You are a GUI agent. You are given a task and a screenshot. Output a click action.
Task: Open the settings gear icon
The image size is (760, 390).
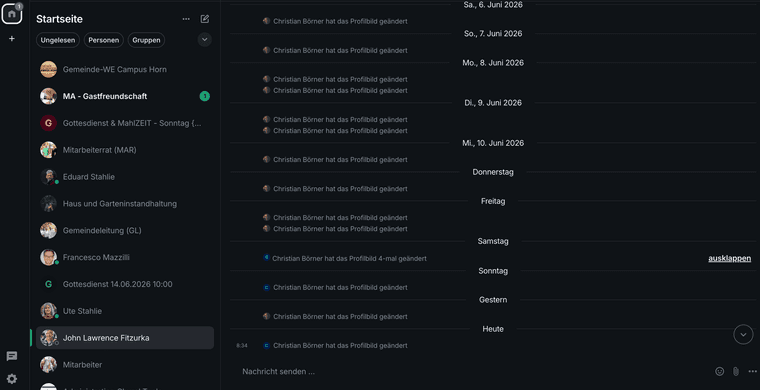pyautogui.click(x=12, y=379)
